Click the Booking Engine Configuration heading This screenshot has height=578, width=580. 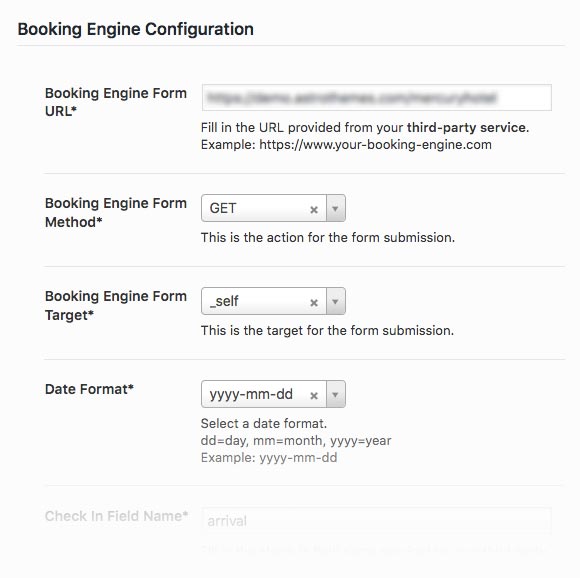point(136,29)
